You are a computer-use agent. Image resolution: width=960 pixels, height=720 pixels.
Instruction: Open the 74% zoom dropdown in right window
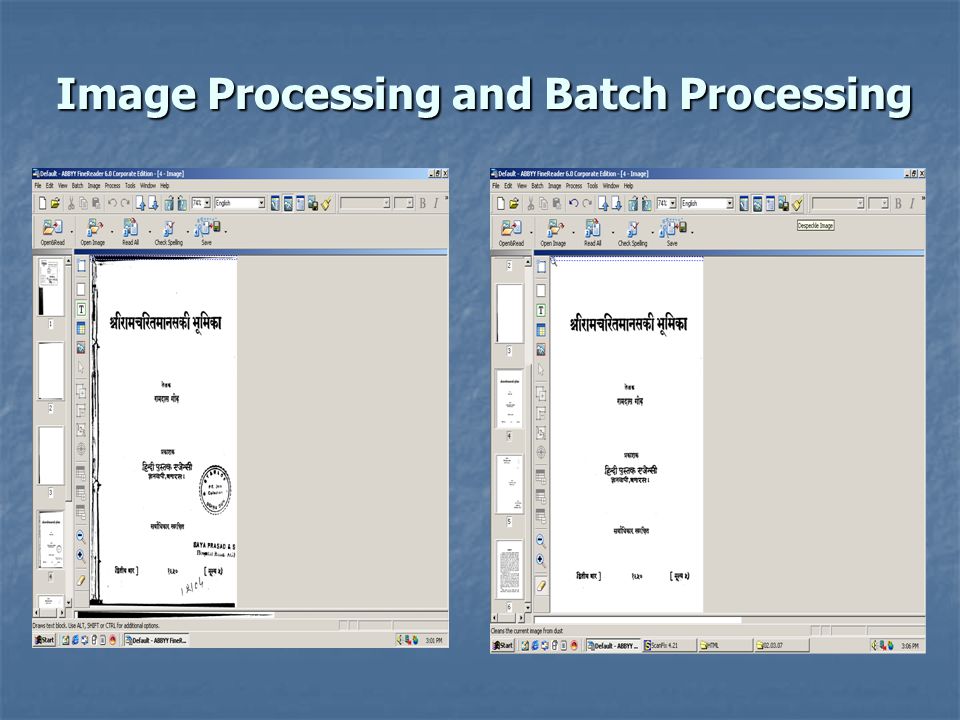coord(672,203)
